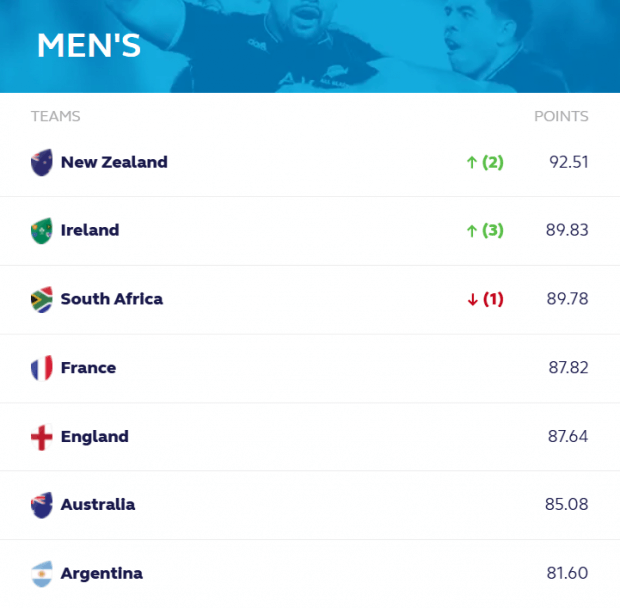Viewport: 620px width, 608px height.
Task: Click the red down arrow beside South Africa
Action: 473,300
